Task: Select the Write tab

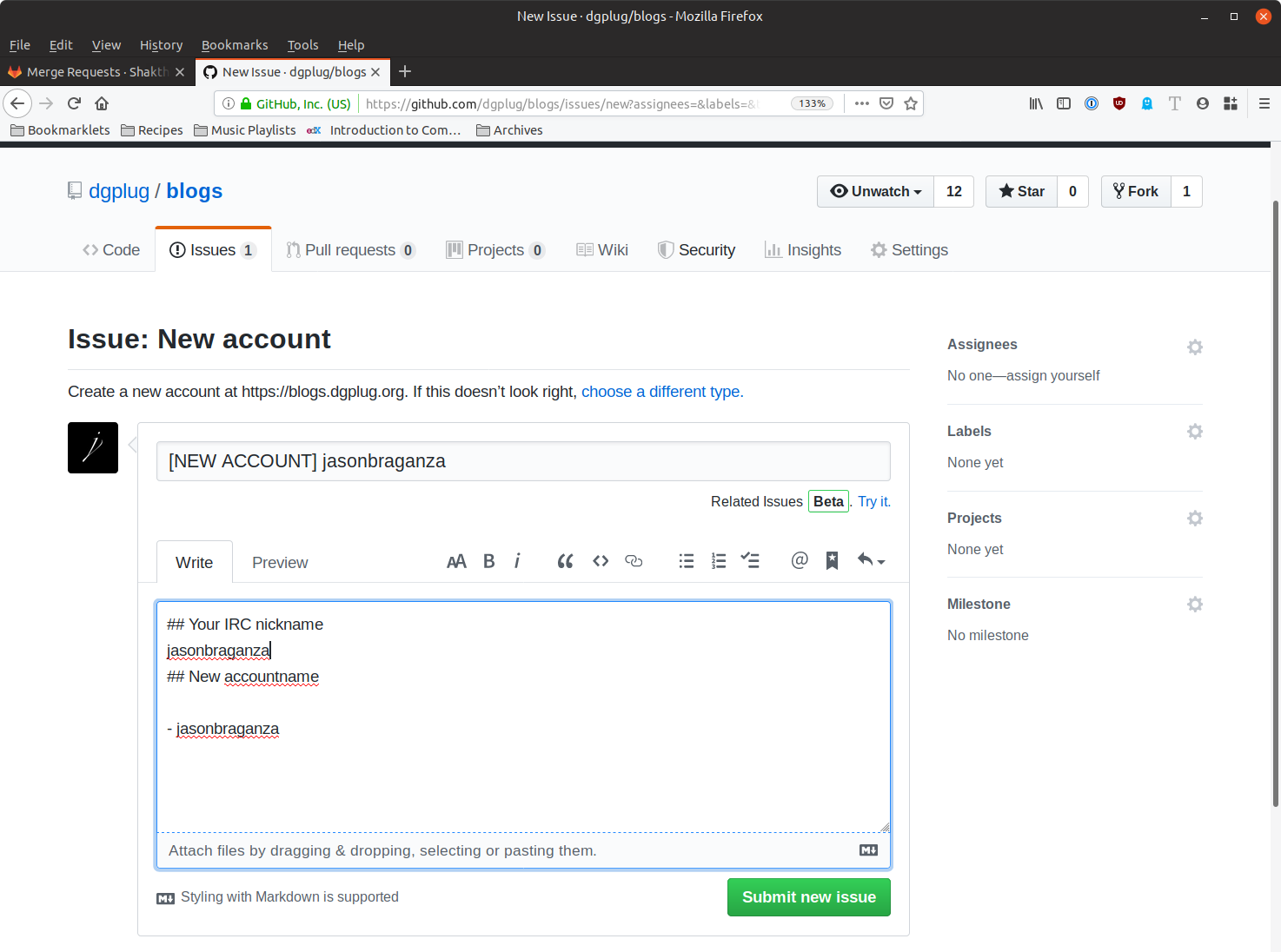Action: 195,562
